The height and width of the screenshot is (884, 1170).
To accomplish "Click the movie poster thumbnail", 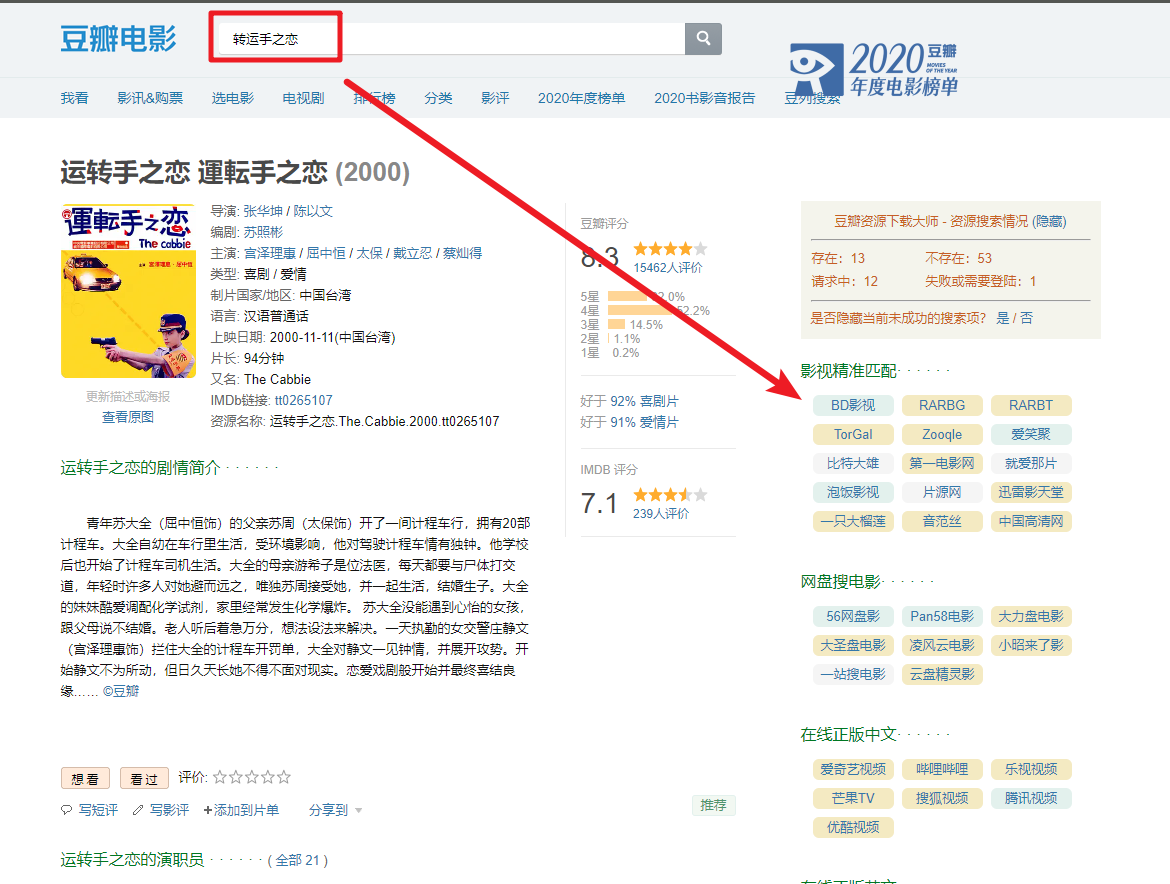I will point(128,292).
